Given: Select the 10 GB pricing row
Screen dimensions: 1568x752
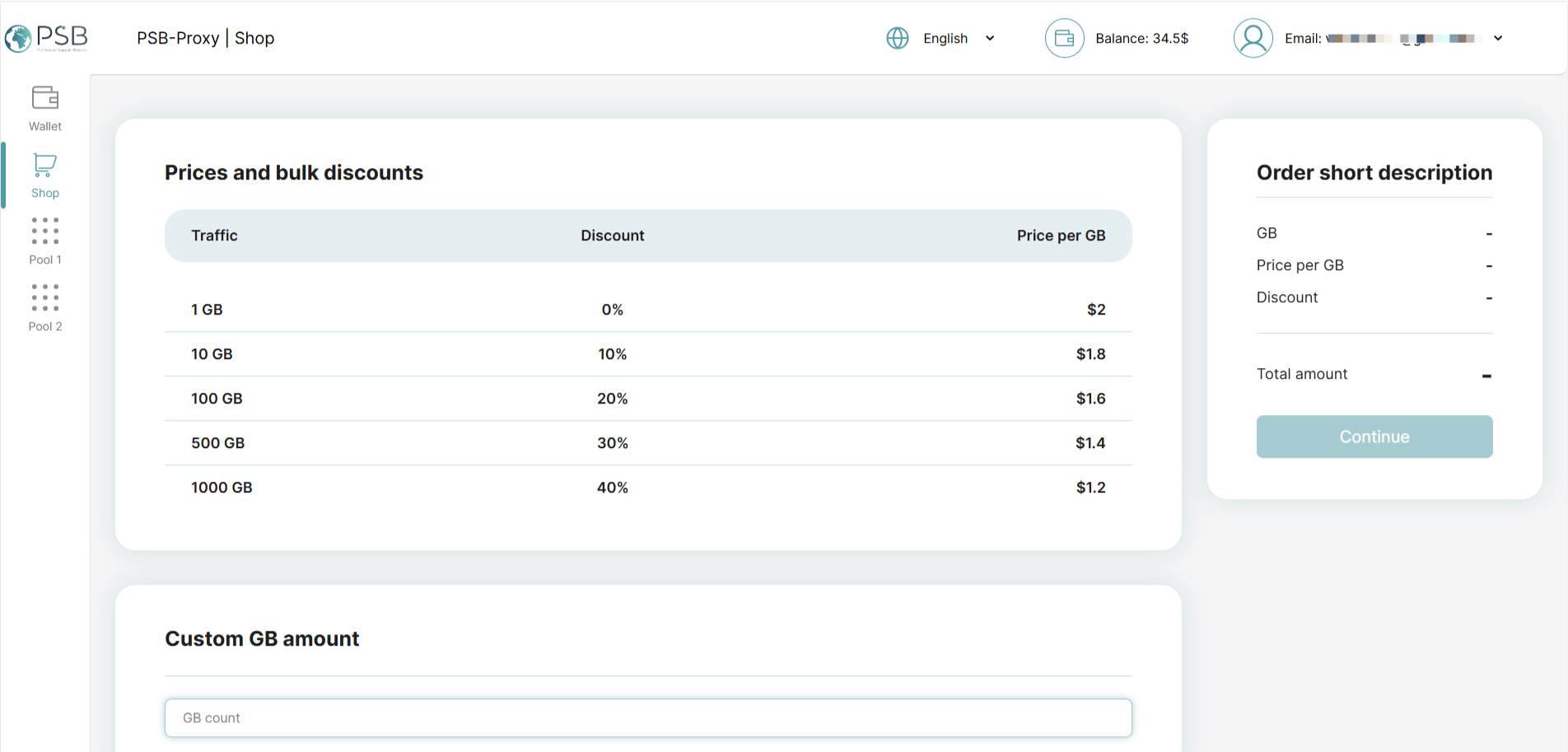Looking at the screenshot, I should pos(648,354).
